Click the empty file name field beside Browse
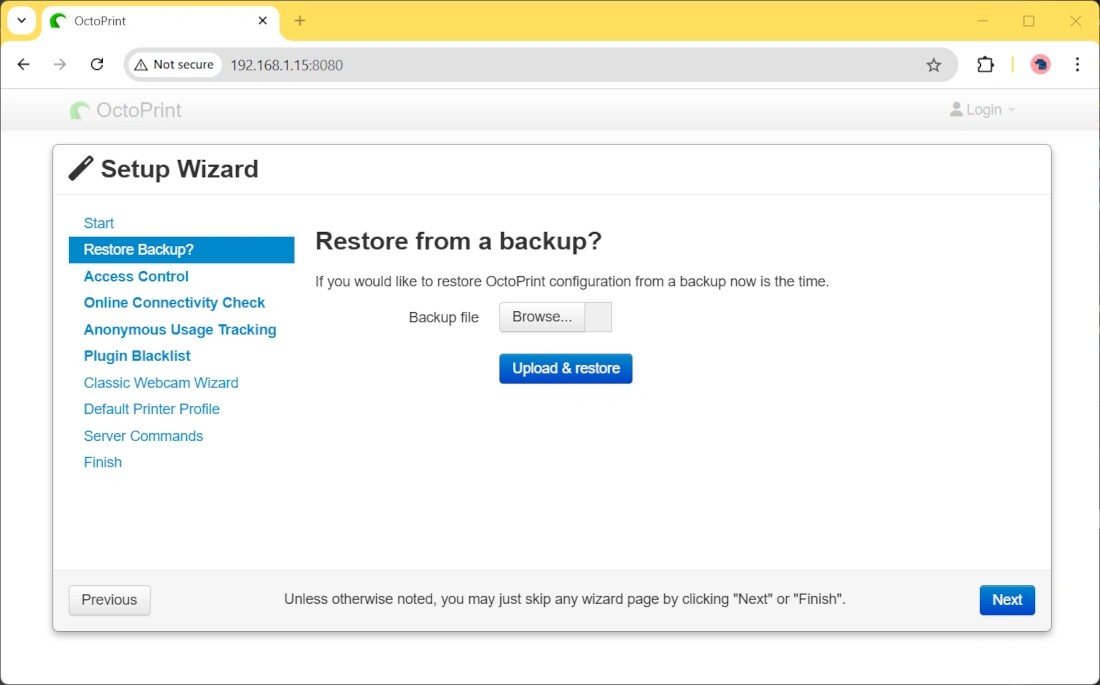The height and width of the screenshot is (685, 1100). (x=598, y=317)
